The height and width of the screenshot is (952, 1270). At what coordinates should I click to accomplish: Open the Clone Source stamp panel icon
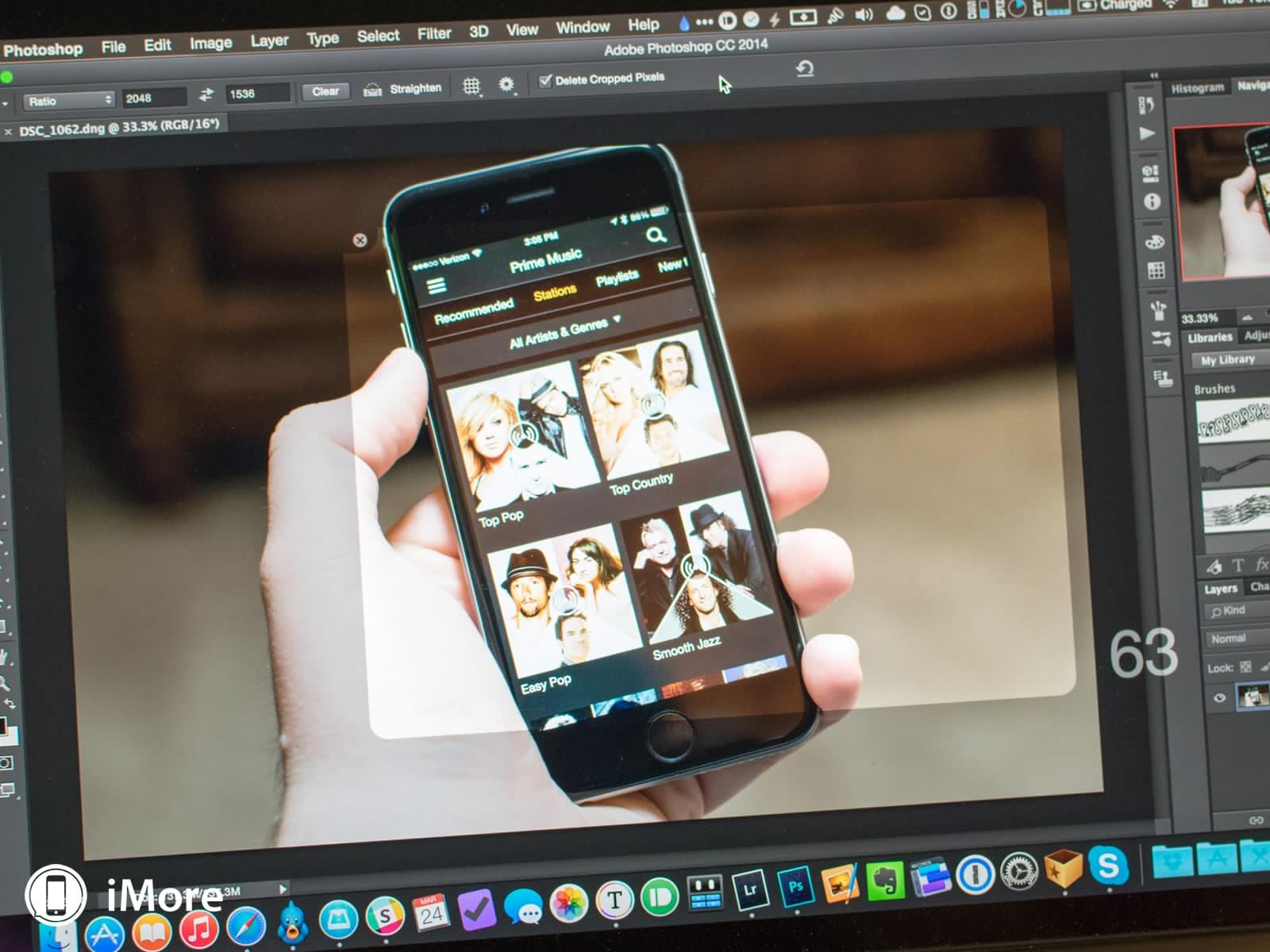(x=1163, y=379)
